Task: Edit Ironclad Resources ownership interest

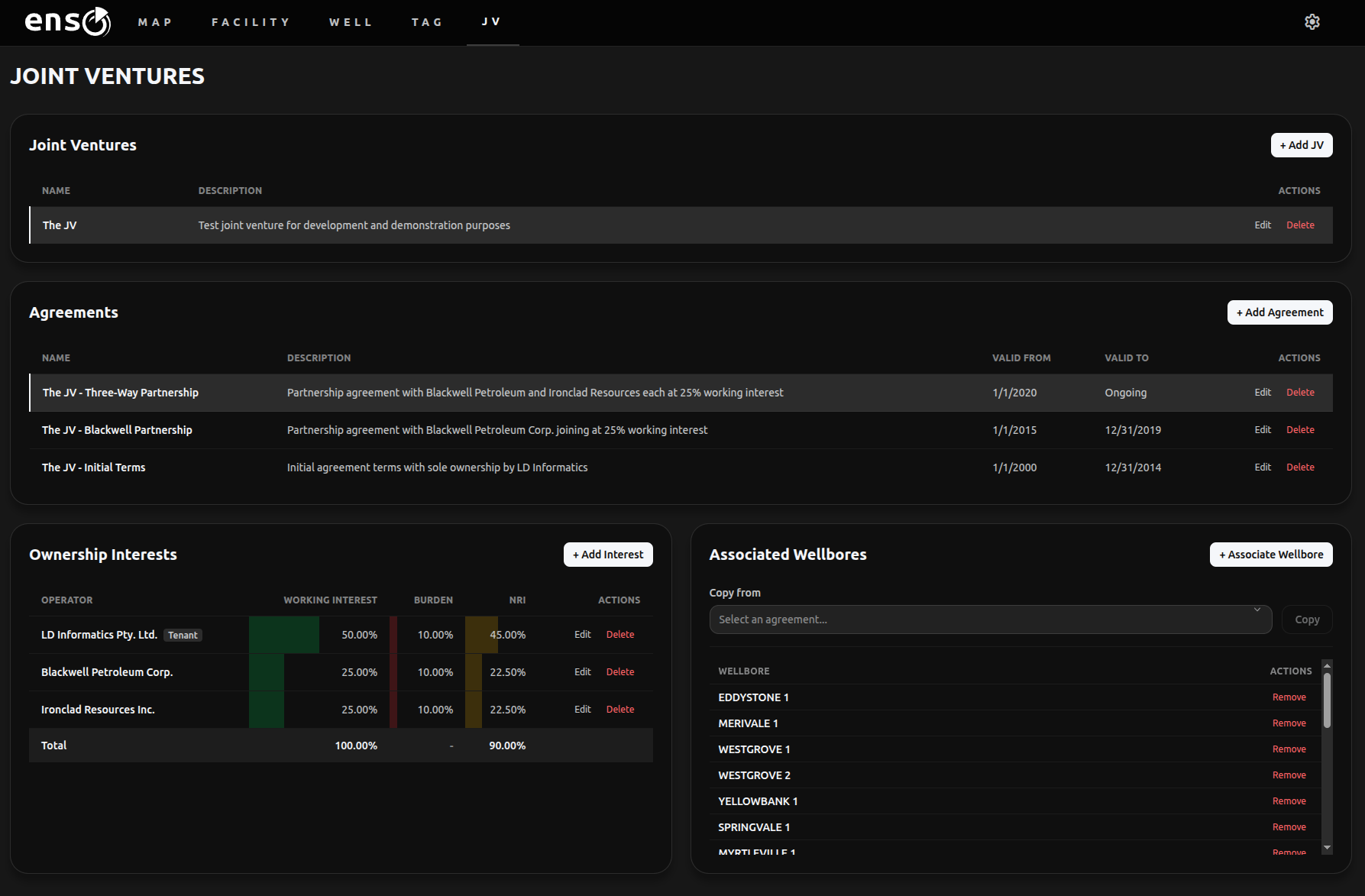Action: (583, 710)
